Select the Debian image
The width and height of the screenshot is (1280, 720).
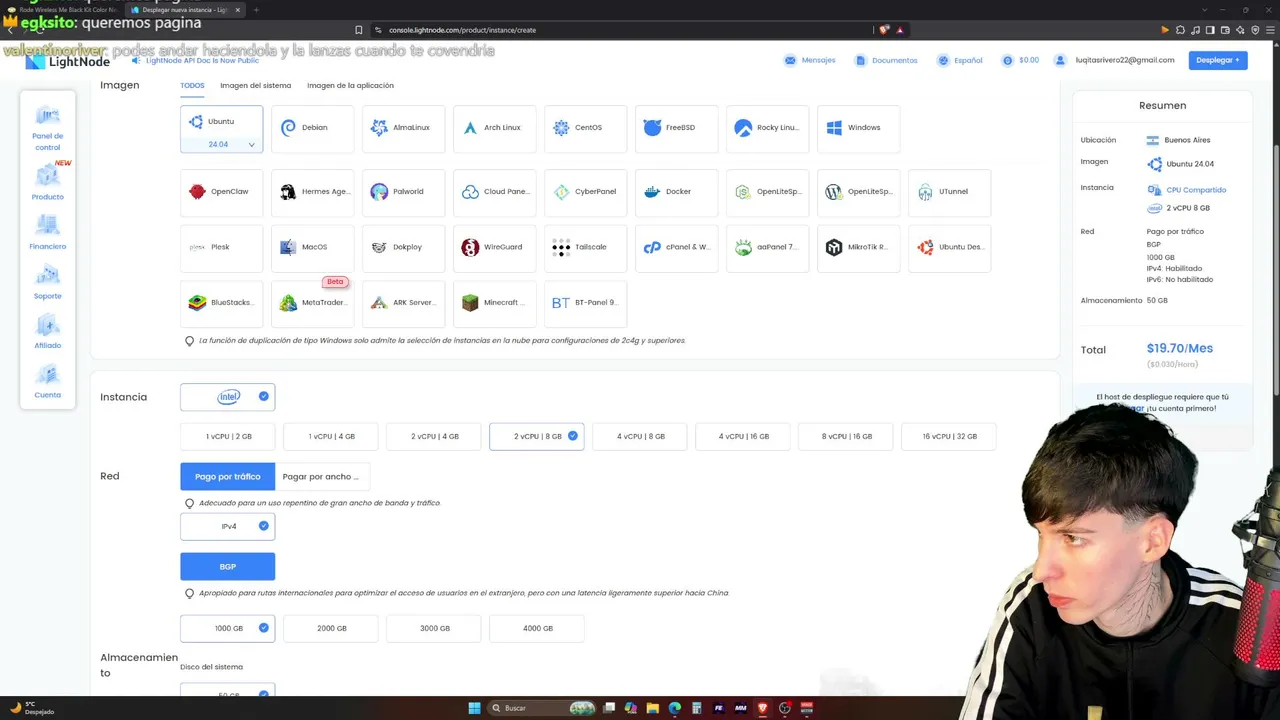click(312, 128)
